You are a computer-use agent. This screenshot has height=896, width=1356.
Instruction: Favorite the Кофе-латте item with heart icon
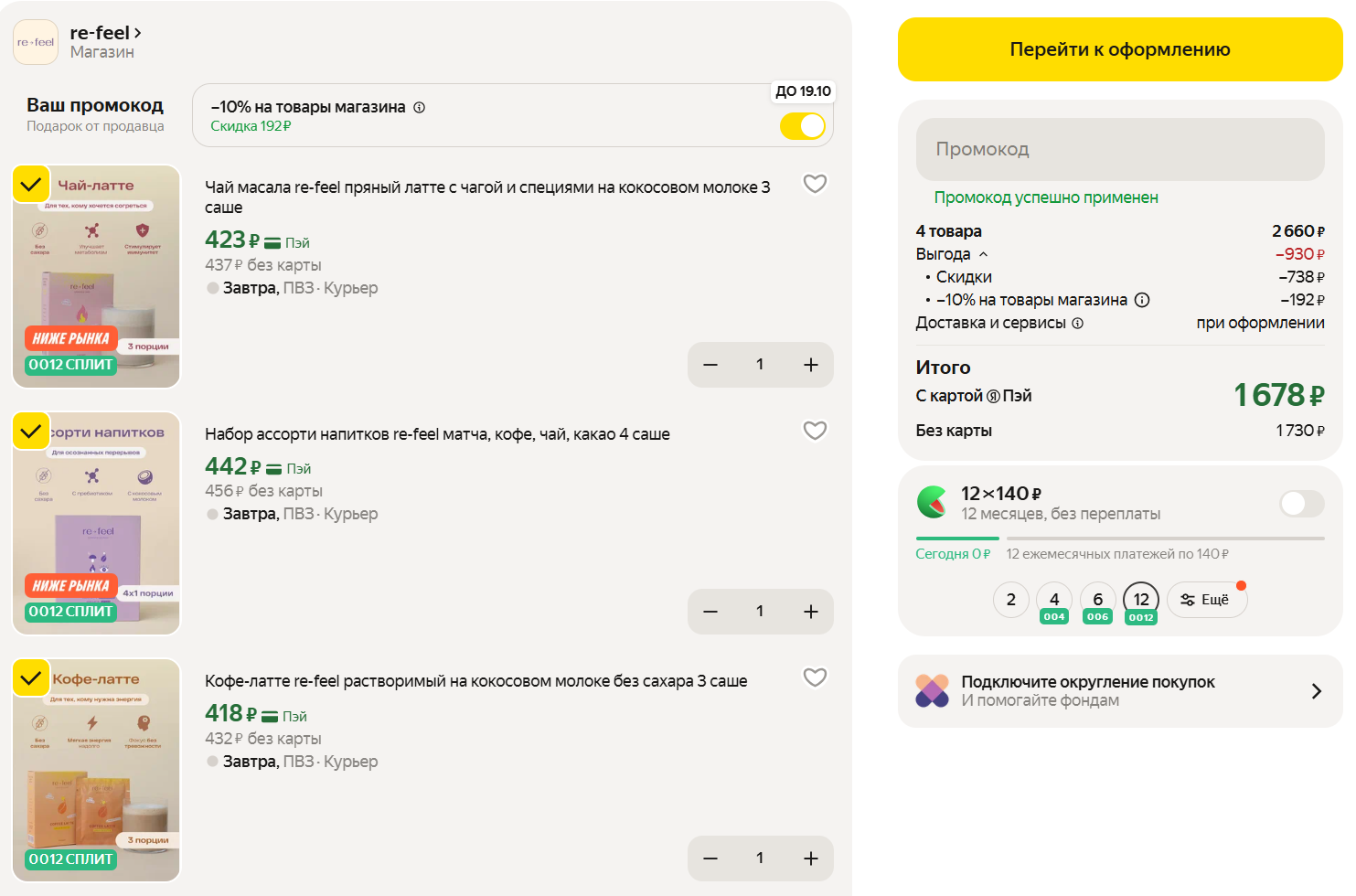814,677
